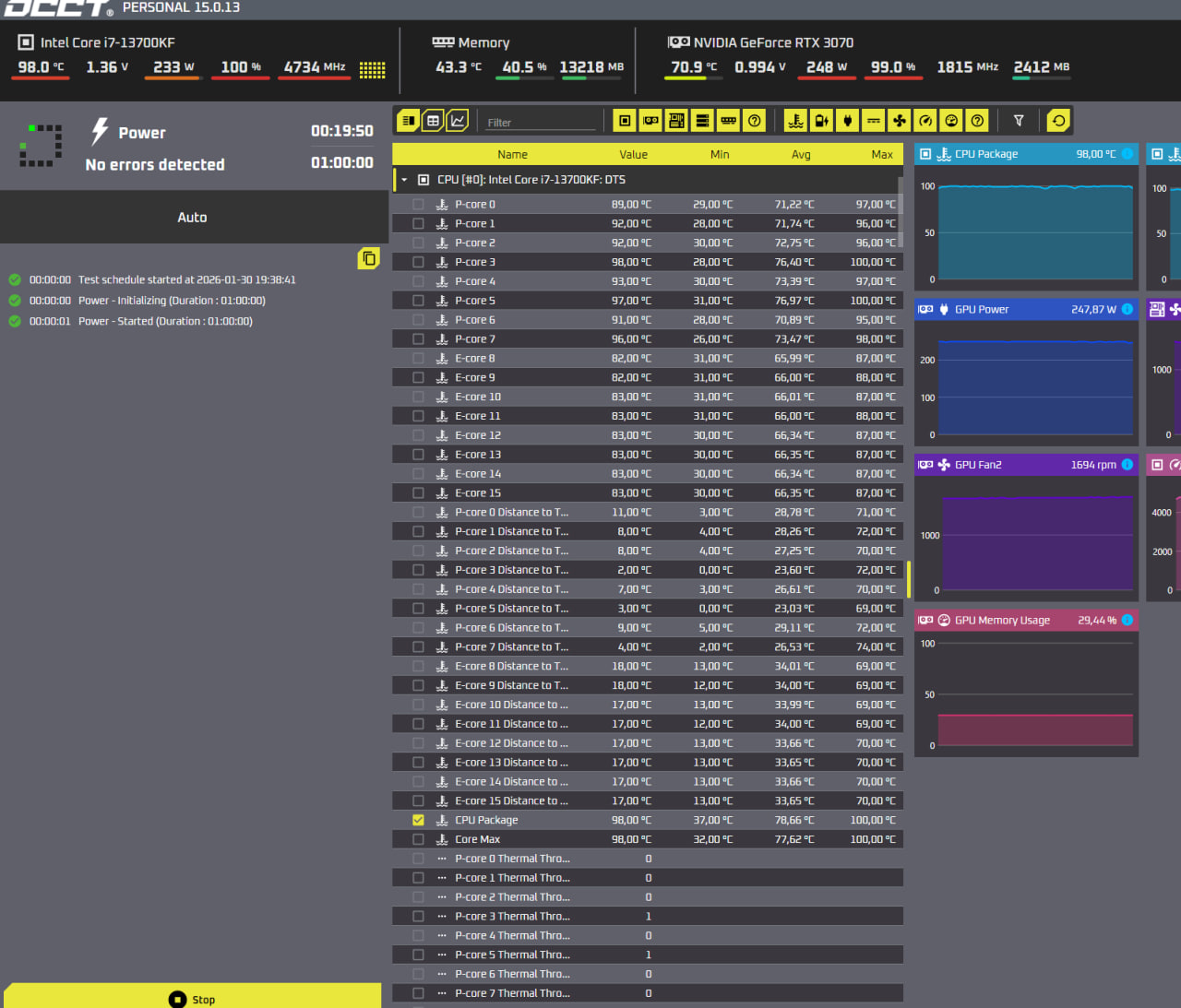Stop the running power test
The width and height of the screenshot is (1181, 1008).
pyautogui.click(x=192, y=999)
